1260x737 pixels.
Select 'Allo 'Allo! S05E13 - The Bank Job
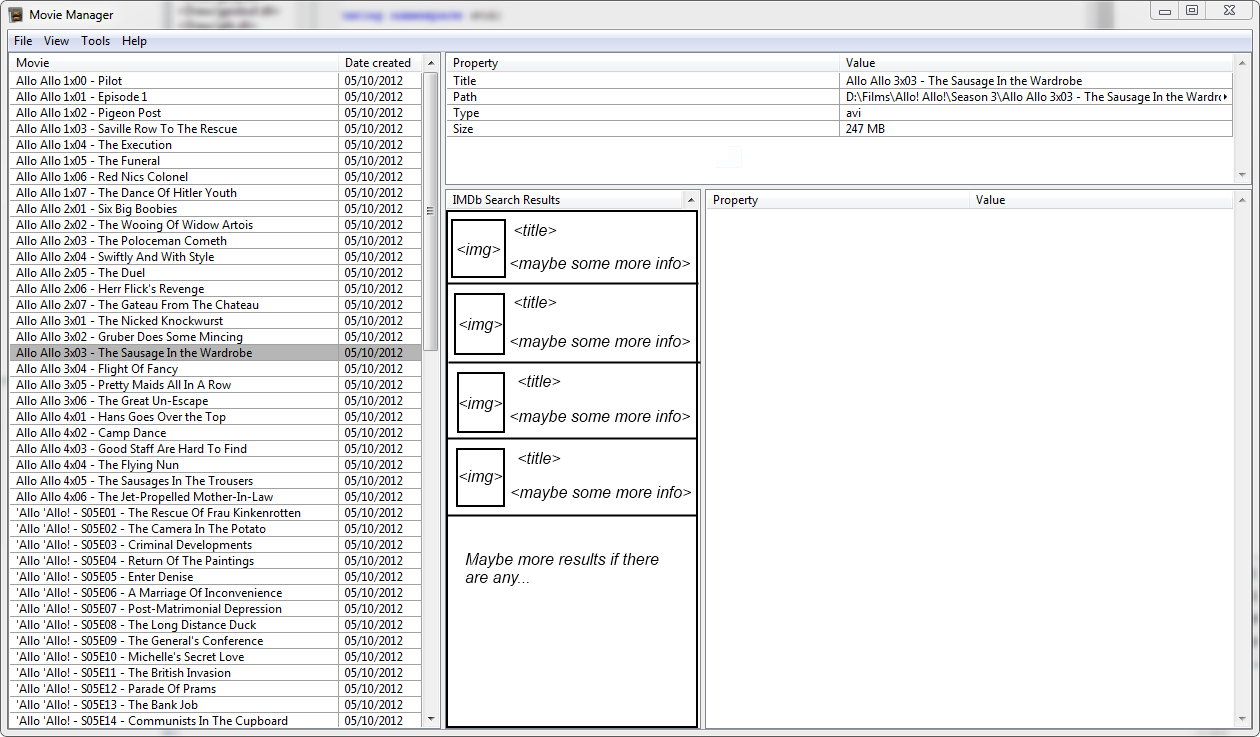click(106, 705)
